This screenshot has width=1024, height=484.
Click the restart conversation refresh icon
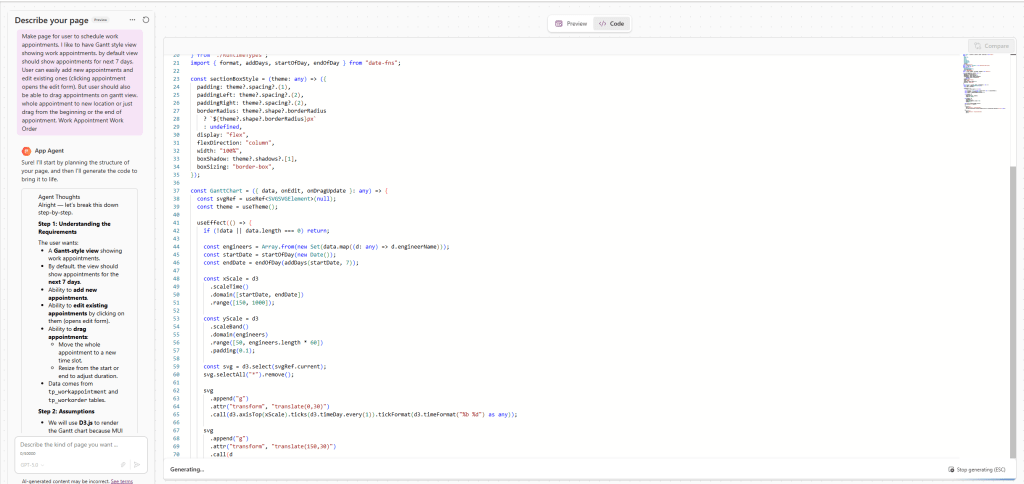(146, 19)
